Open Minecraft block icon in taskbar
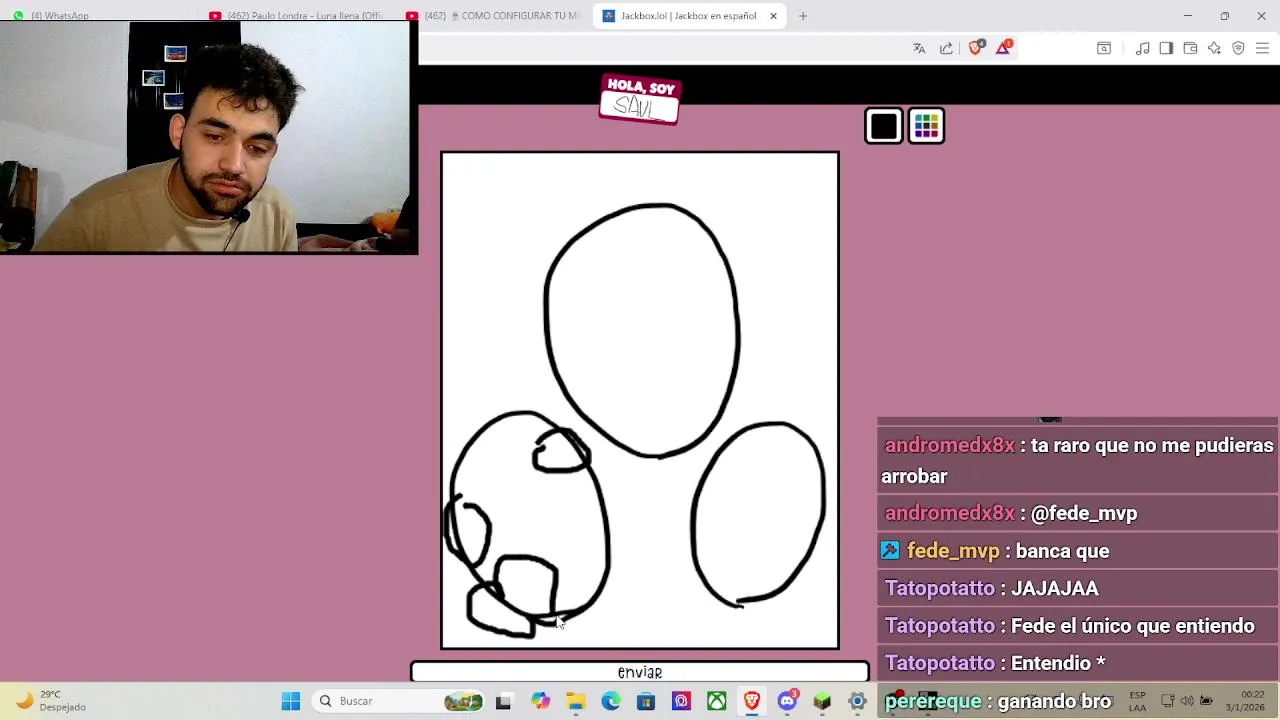The width and height of the screenshot is (1280, 720). (x=822, y=701)
